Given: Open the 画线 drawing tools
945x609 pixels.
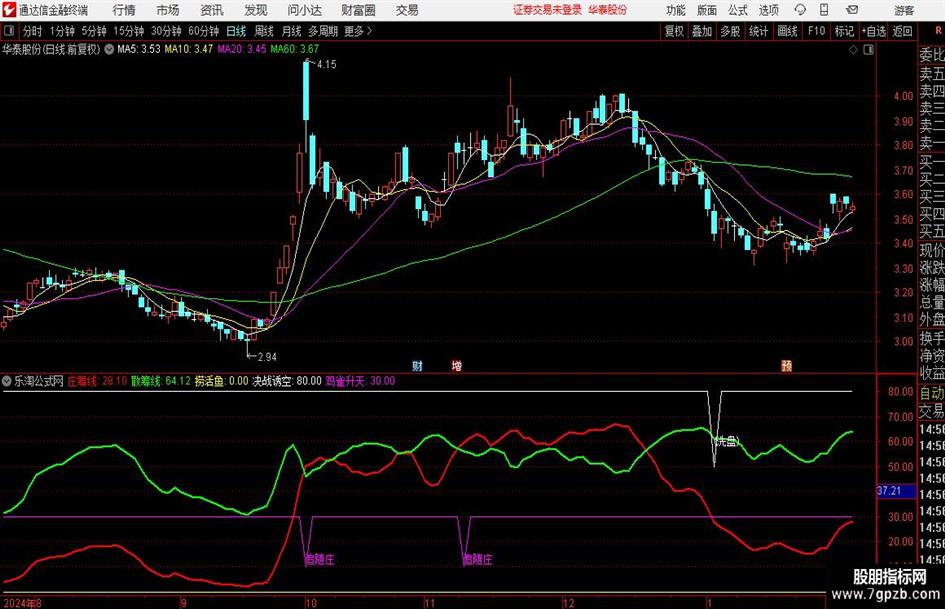Looking at the screenshot, I should 787,31.
